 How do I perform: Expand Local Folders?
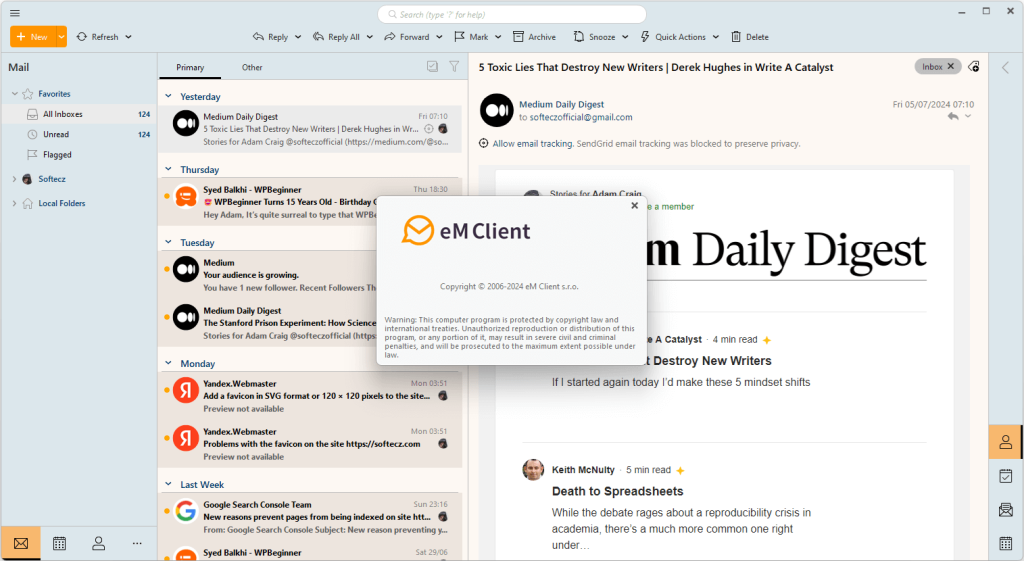(14, 203)
